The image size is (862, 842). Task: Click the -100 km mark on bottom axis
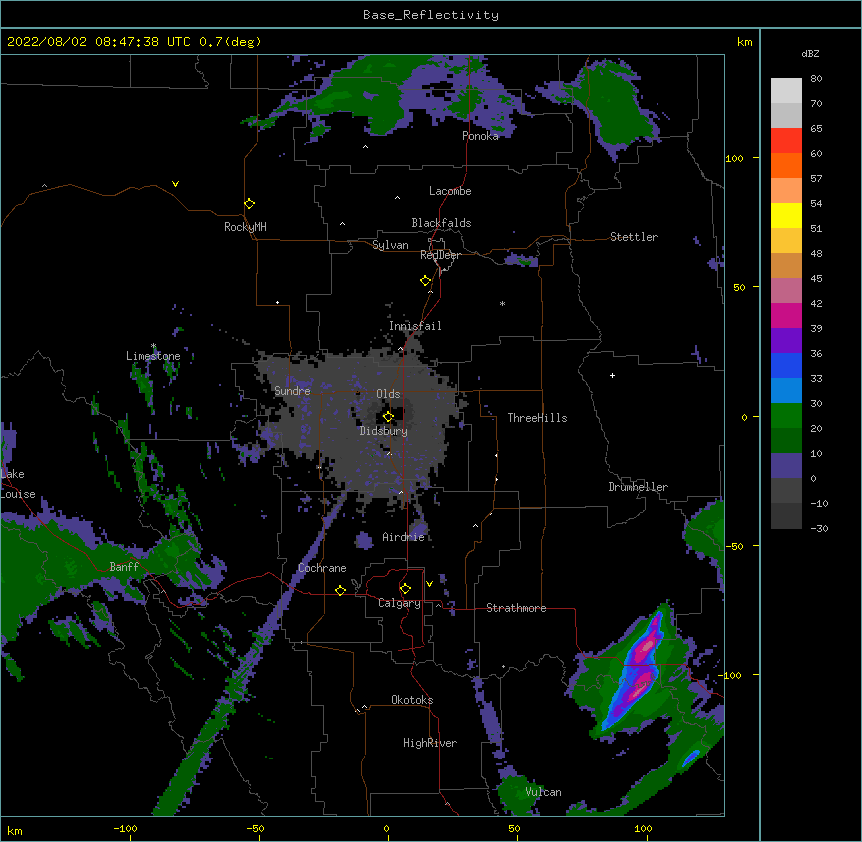[x=125, y=828]
